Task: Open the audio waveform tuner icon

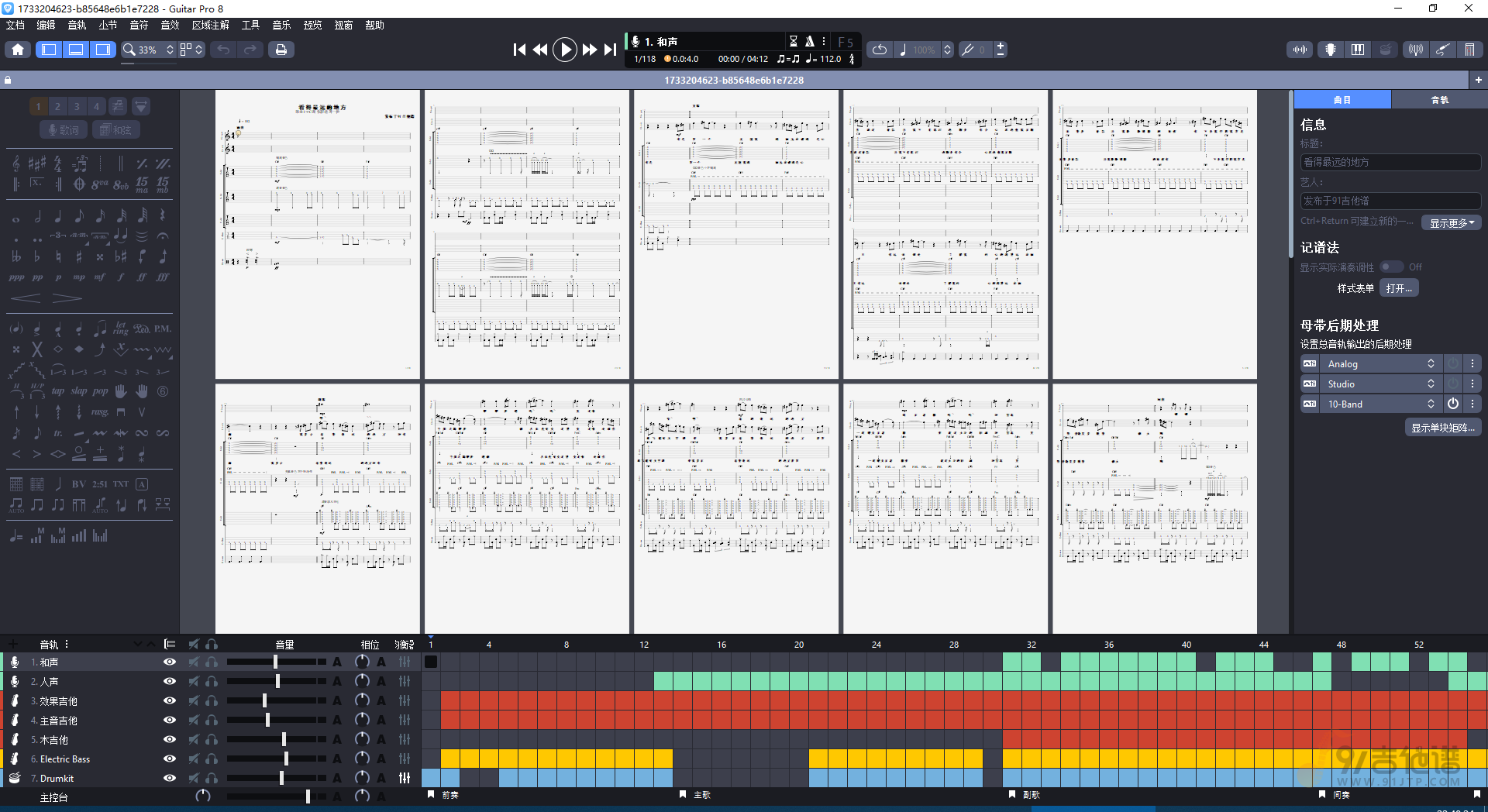Action: (1300, 50)
